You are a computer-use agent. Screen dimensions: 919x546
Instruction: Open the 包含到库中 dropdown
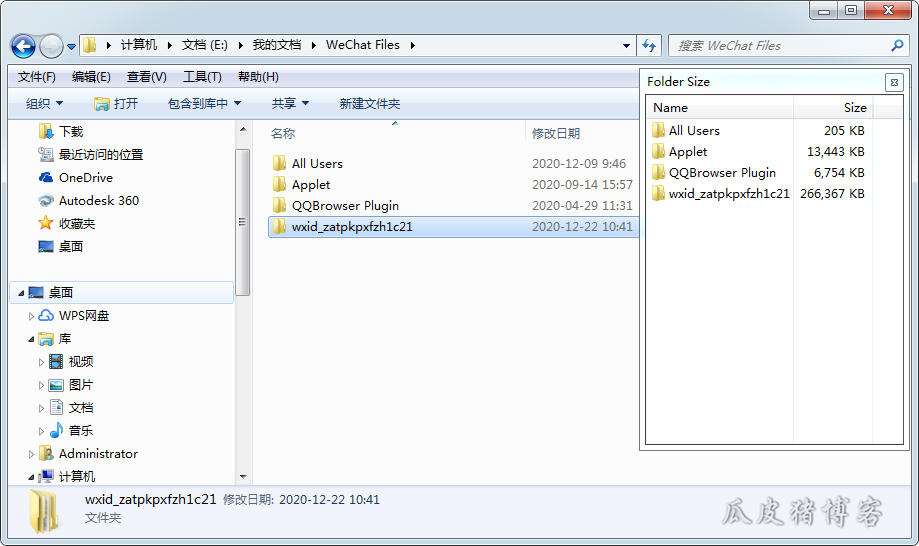click(204, 104)
